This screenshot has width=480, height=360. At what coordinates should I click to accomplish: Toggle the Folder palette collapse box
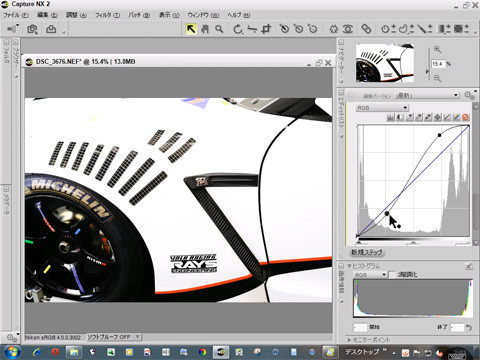coord(6,42)
